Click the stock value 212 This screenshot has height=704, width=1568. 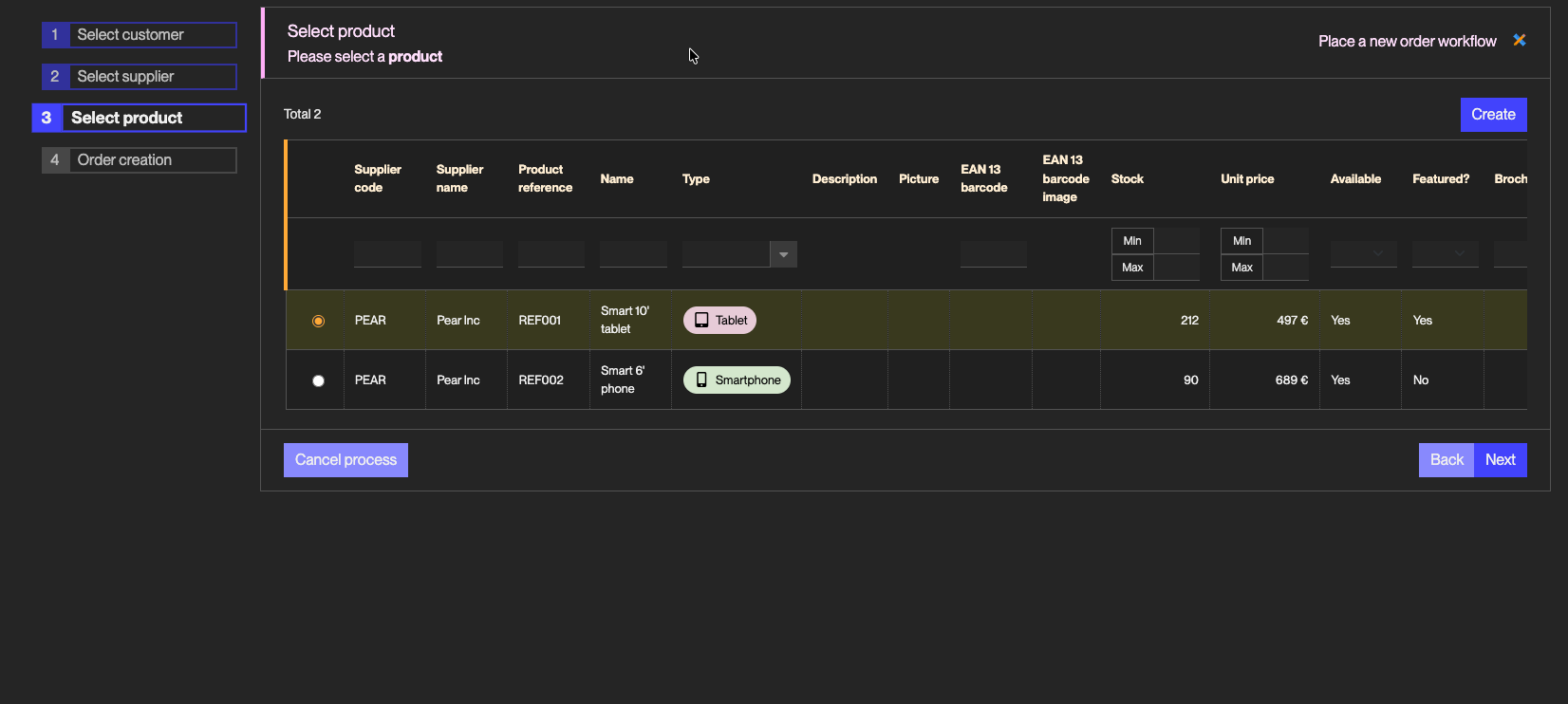pyautogui.click(x=1189, y=321)
